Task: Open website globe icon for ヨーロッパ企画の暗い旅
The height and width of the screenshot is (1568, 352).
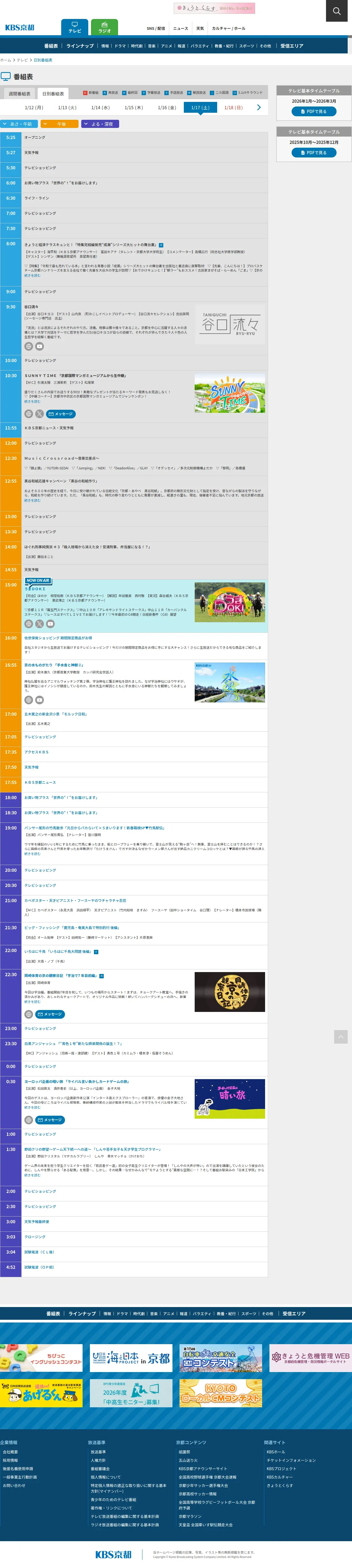Action: pos(29,1120)
